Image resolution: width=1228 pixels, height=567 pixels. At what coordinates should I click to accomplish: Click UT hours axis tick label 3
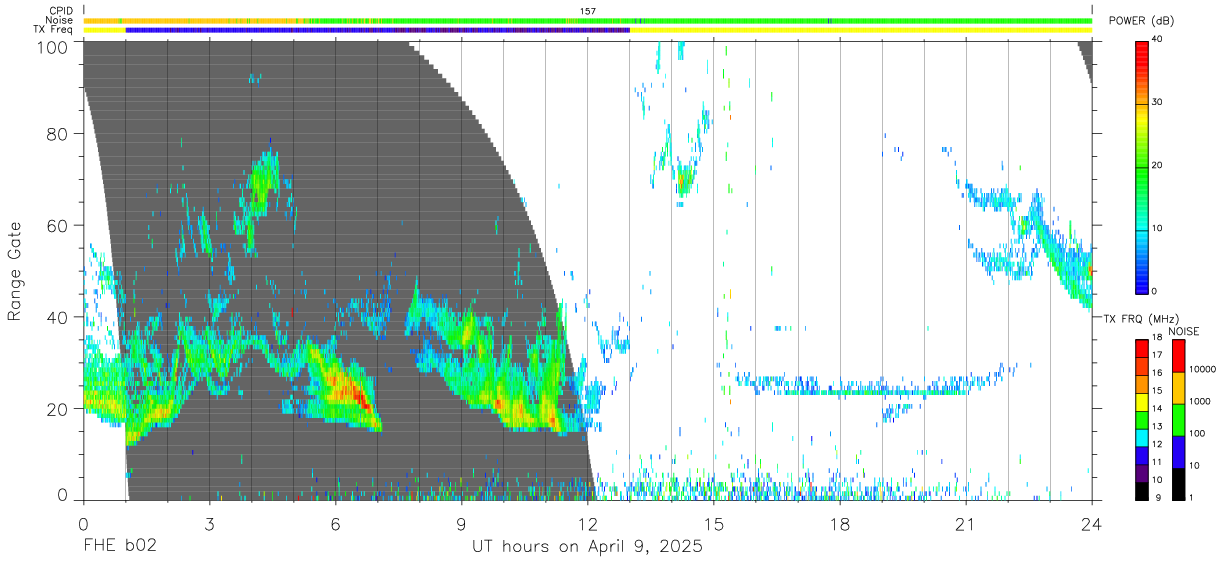(x=209, y=523)
